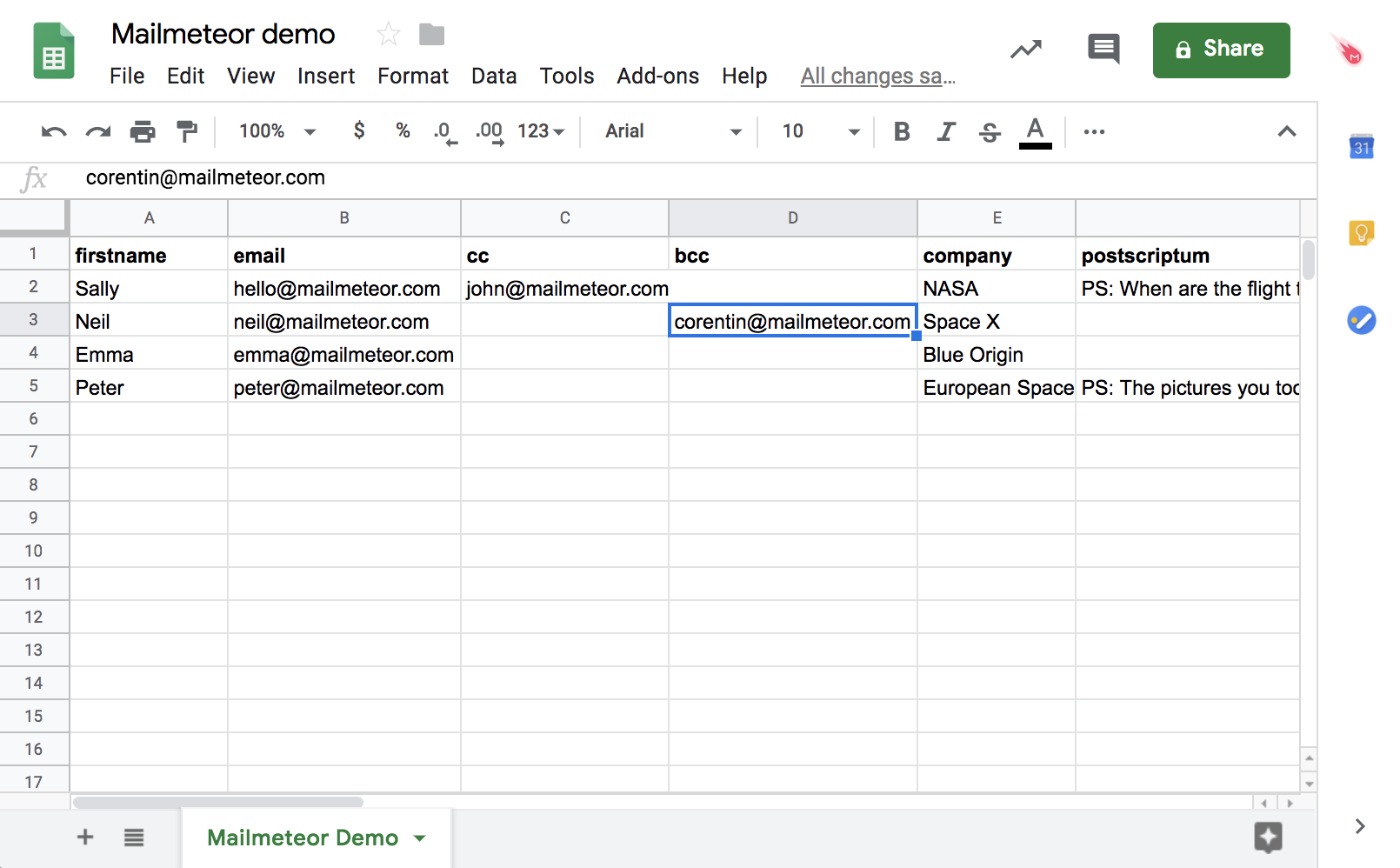Star the Mailmeteor demo document
Screen dimensions: 1400x868
(389, 35)
